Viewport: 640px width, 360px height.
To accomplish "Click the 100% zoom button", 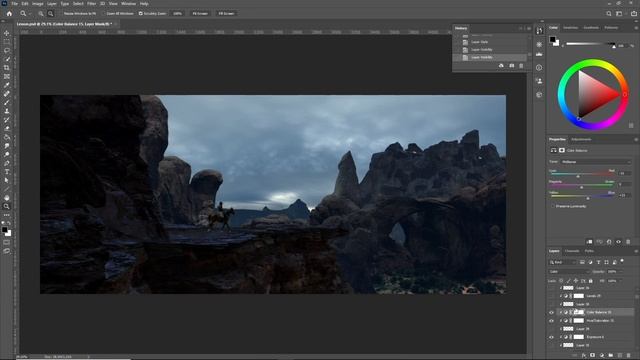I will (x=177, y=13).
